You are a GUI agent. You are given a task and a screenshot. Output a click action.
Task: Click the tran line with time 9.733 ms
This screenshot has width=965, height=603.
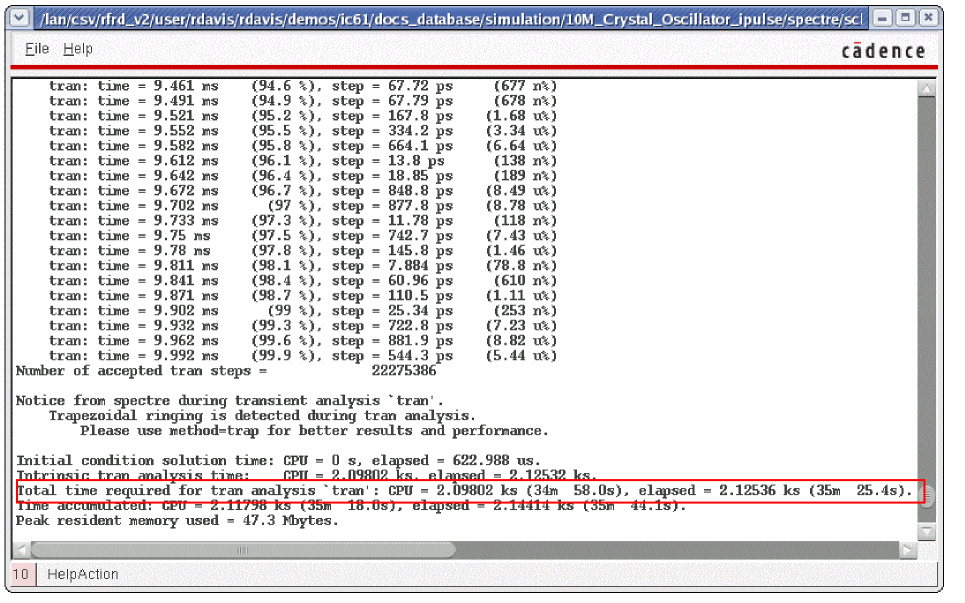click(303, 221)
